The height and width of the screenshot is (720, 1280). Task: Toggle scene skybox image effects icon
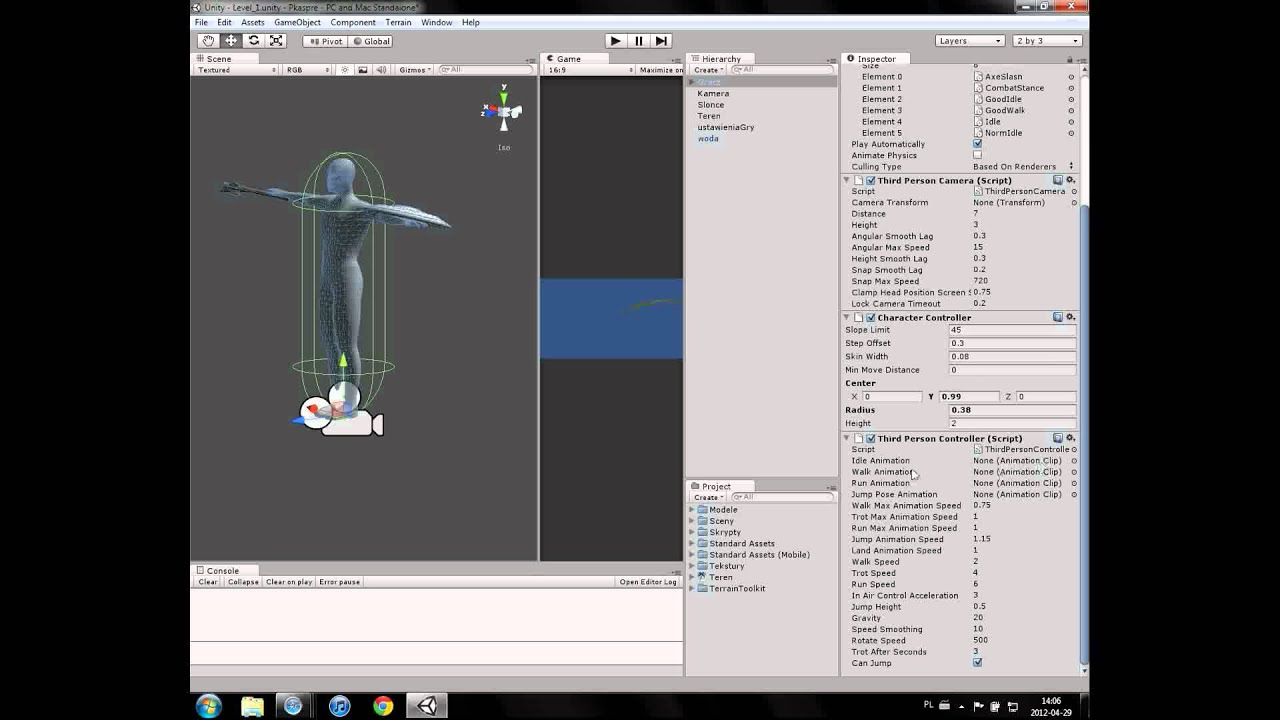363,70
